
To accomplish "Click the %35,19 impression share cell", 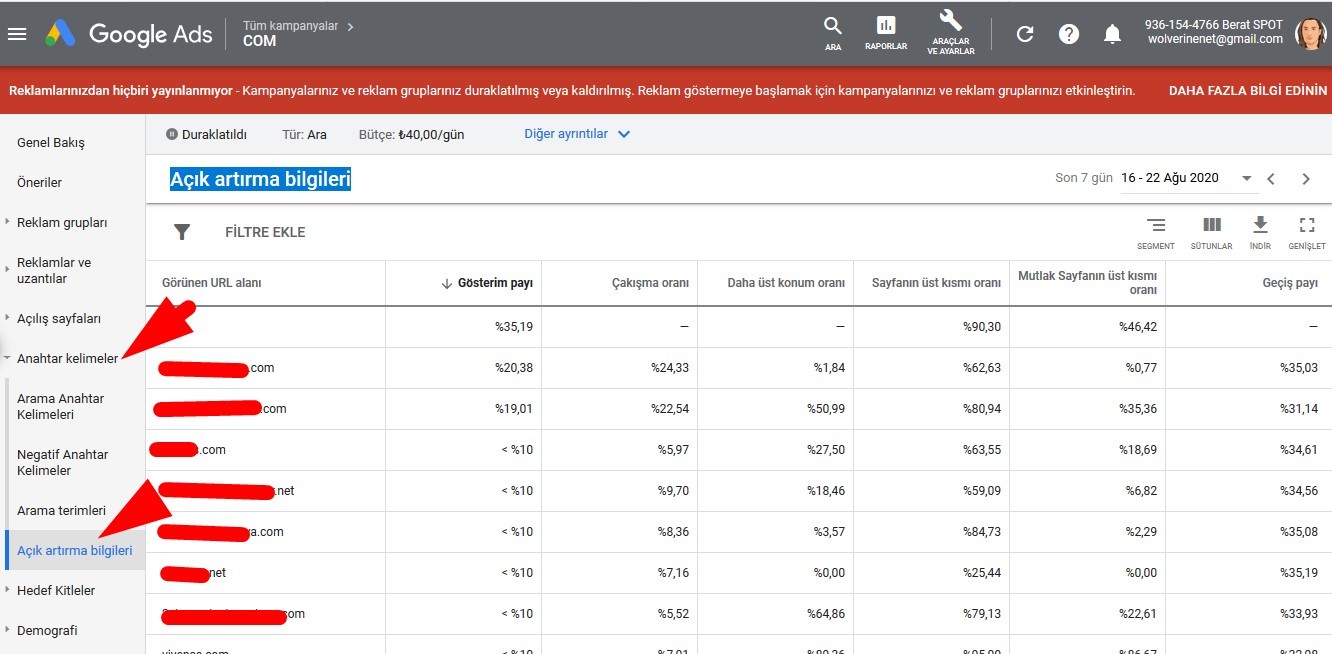I will (514, 326).
